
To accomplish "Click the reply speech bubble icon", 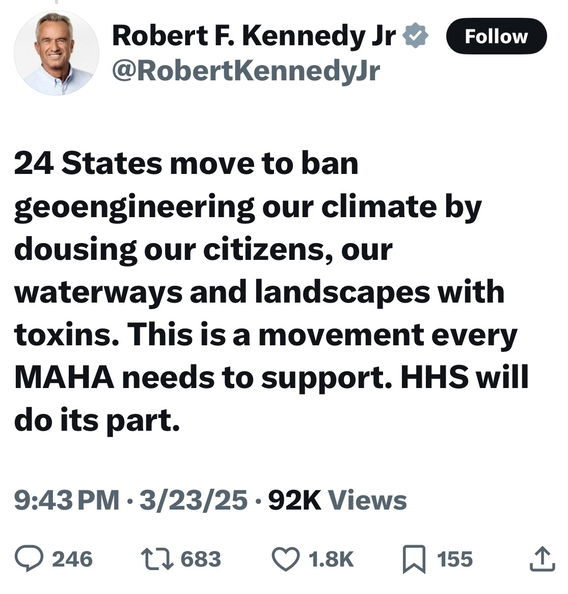I will [x=28, y=559].
